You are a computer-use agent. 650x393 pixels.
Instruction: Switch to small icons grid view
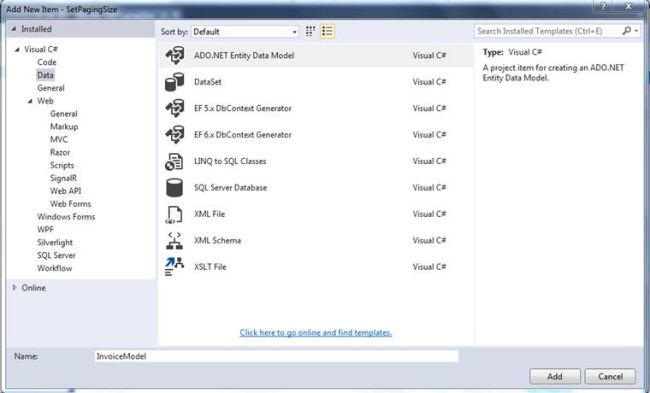[x=310, y=31]
